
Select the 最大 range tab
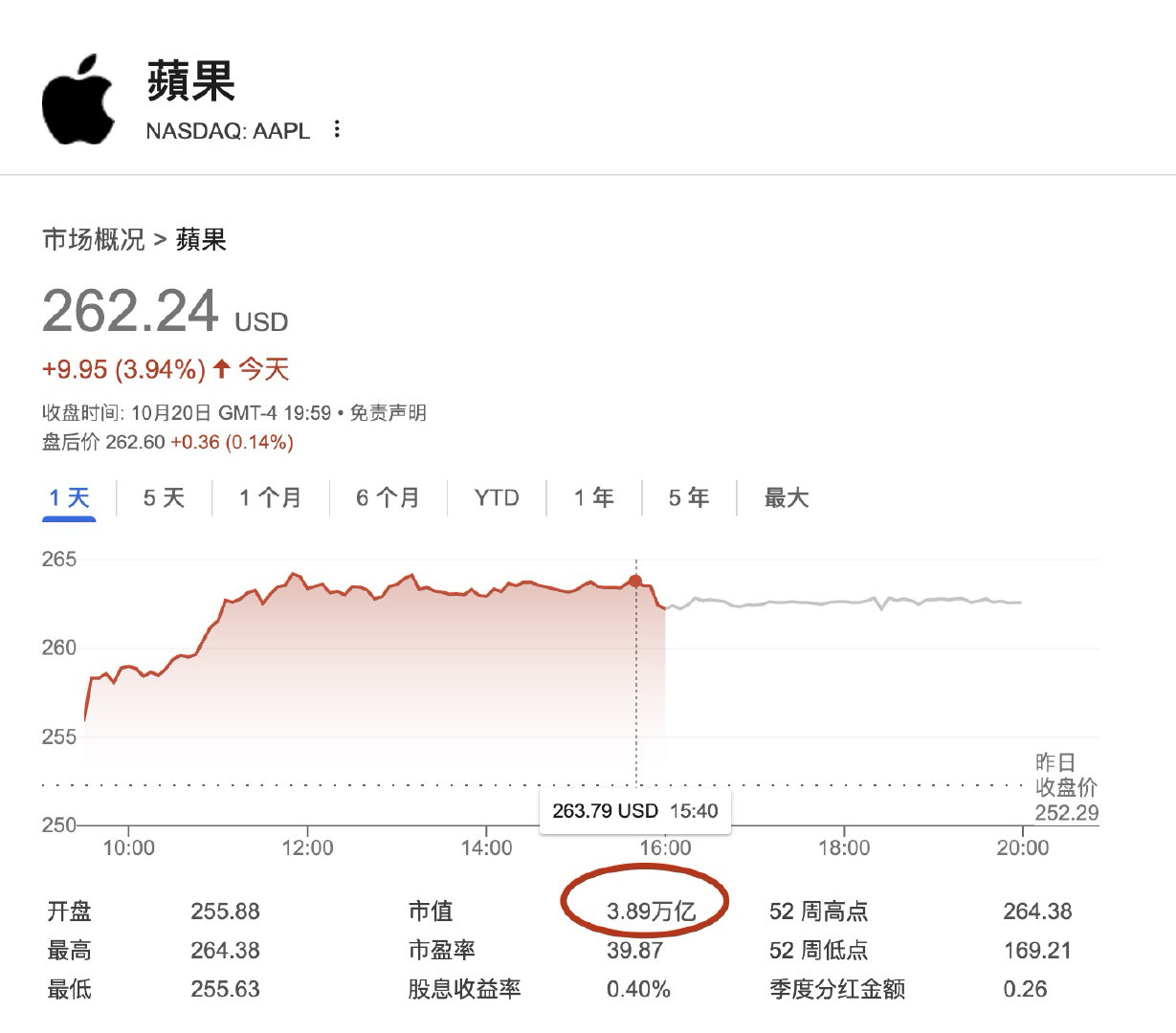[x=787, y=497]
